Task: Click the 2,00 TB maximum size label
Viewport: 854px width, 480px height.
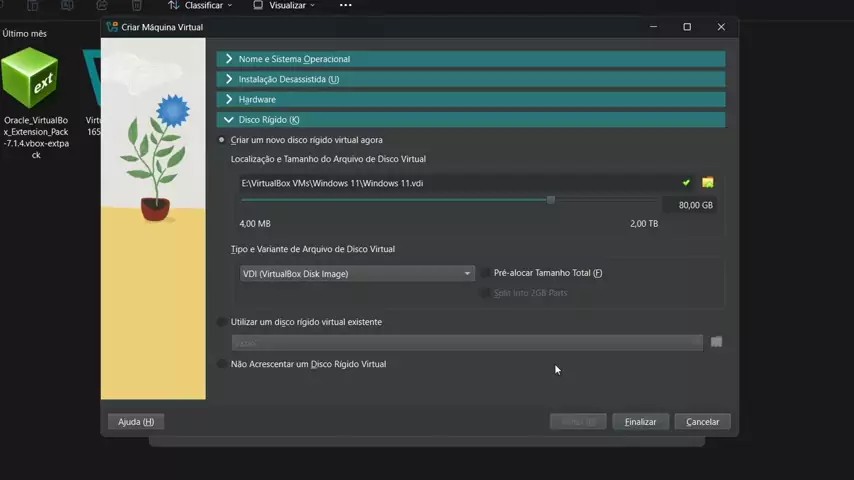Action: pyautogui.click(x=644, y=223)
